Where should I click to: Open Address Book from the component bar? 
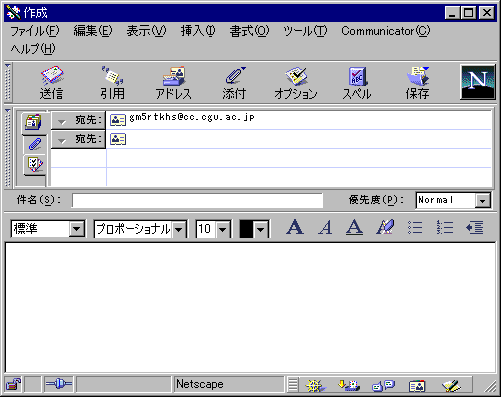pos(417,386)
